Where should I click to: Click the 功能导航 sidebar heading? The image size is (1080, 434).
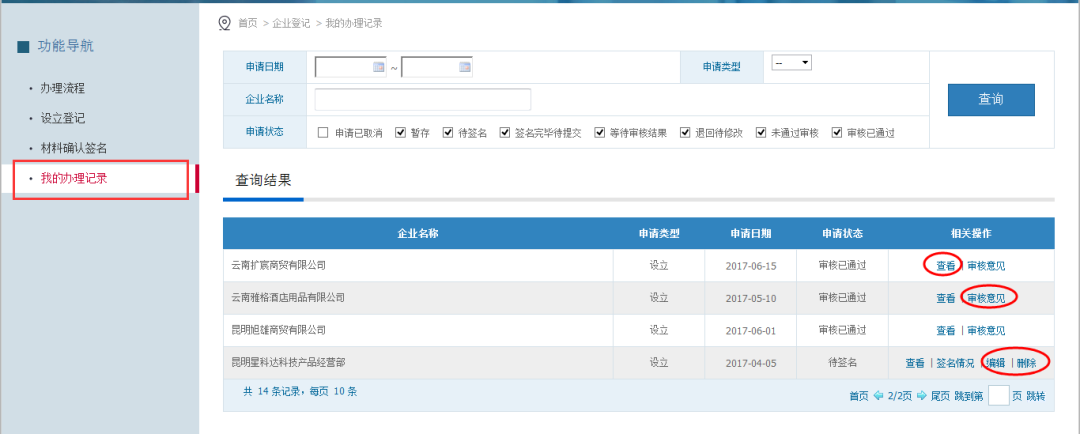tap(65, 47)
